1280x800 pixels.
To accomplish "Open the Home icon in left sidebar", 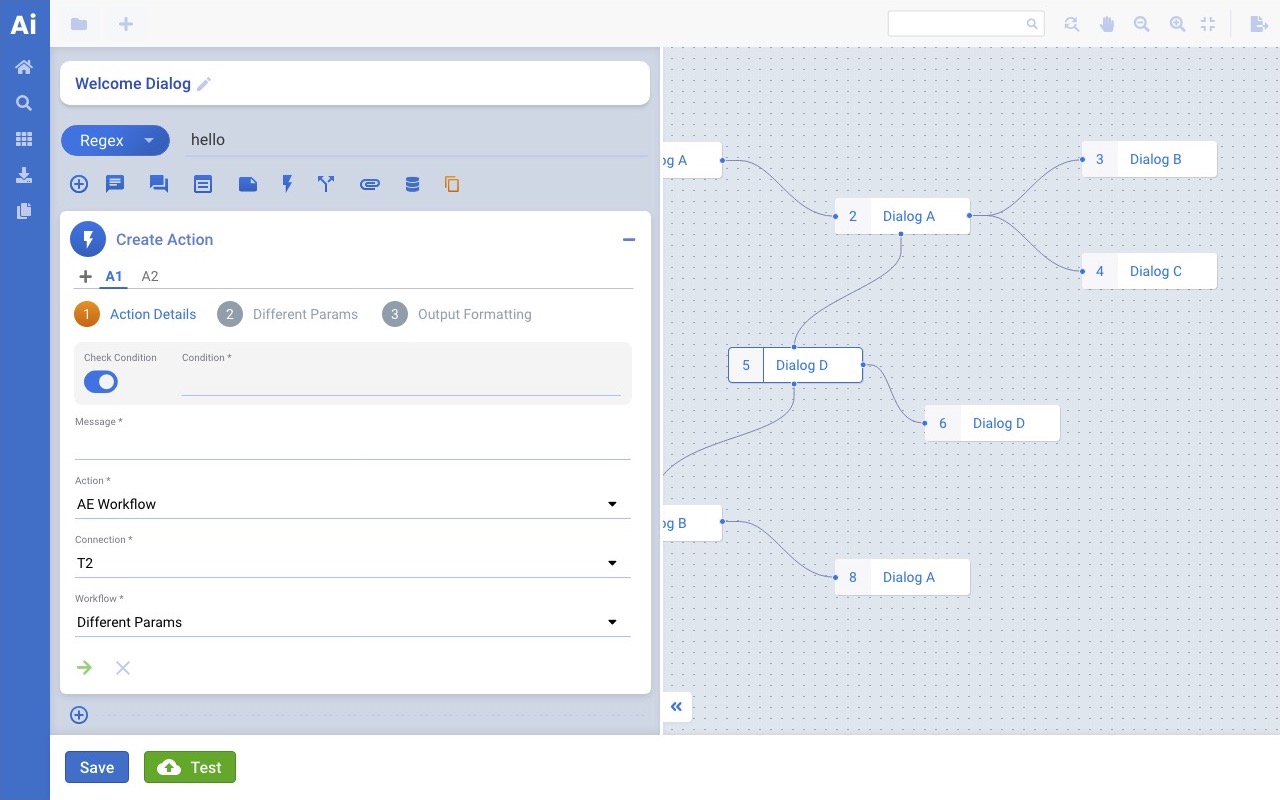I will click(24, 67).
